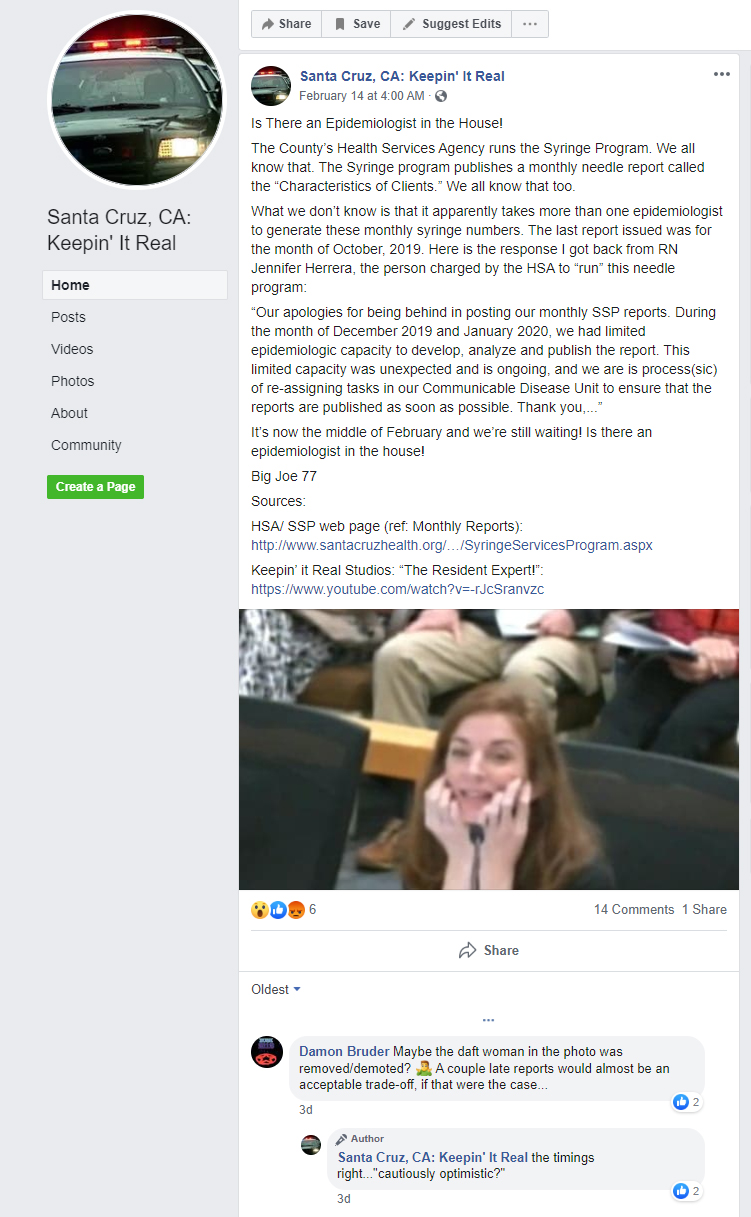Viewport: 751px width, 1217px height.
Task: Open Damon Bruder's profile avatar
Action: click(x=267, y=1052)
